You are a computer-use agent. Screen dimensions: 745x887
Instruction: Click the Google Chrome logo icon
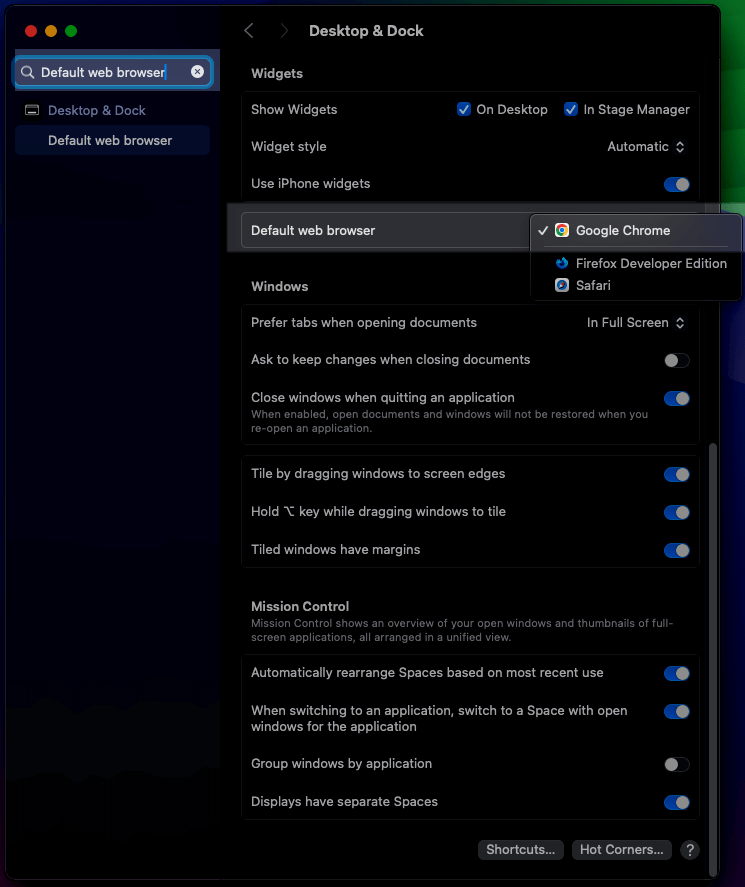coord(562,230)
